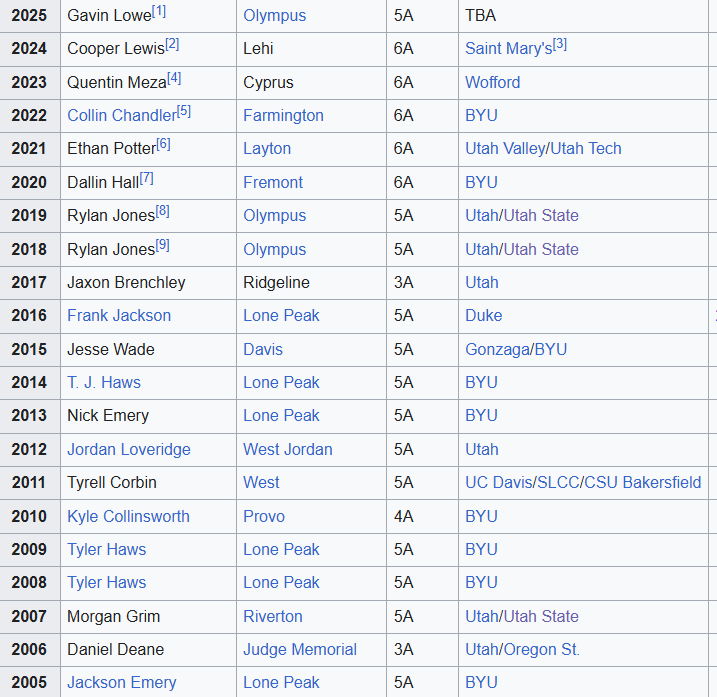Click BYU in Kyle Collinsworth's row

point(481,516)
